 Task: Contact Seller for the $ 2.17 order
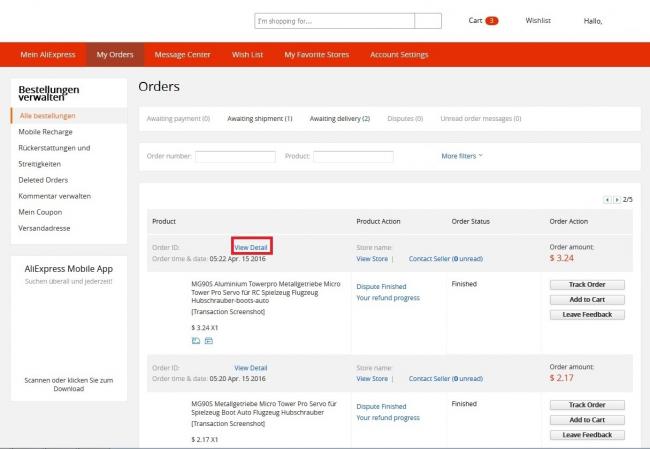446,379
